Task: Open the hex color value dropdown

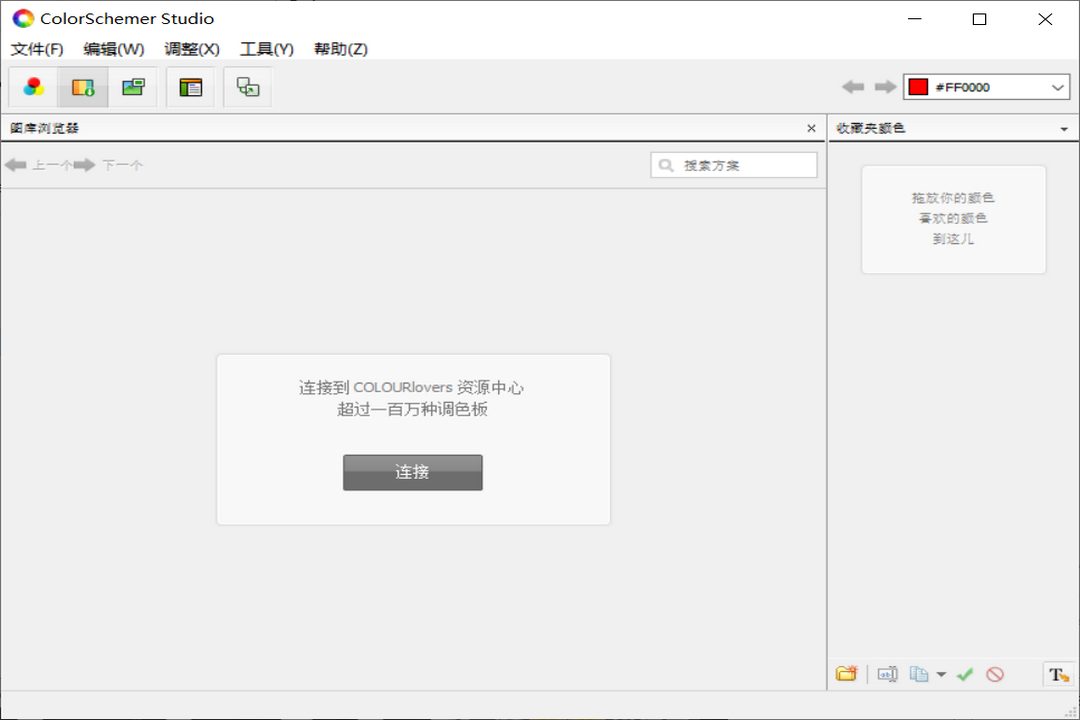Action: coord(1057,87)
